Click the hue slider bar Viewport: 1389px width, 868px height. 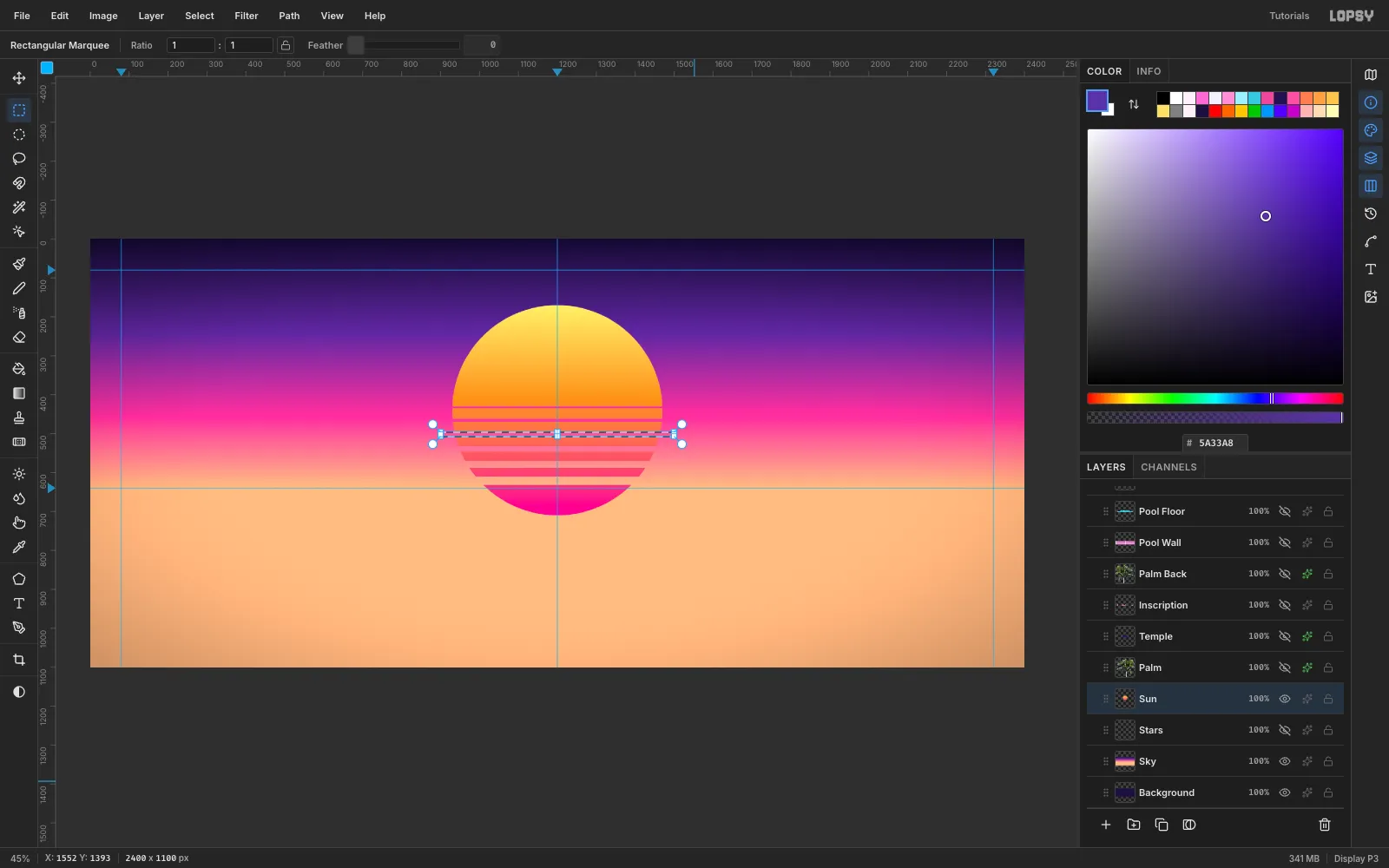(x=1215, y=398)
